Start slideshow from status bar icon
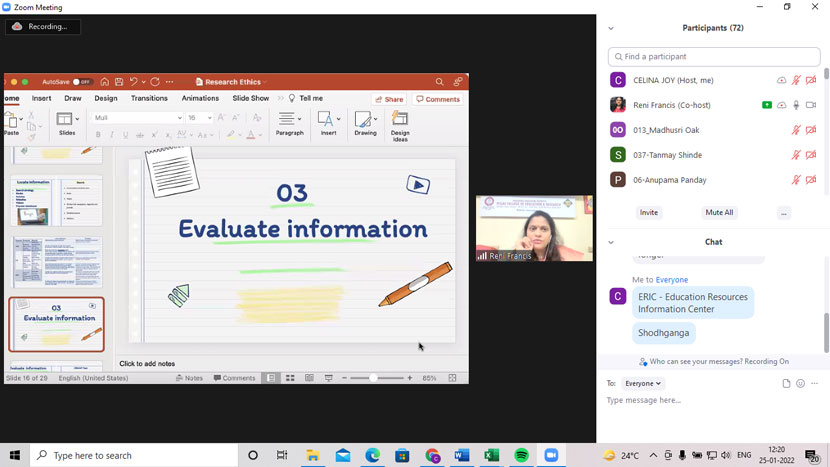830x467 pixels. [x=329, y=378]
